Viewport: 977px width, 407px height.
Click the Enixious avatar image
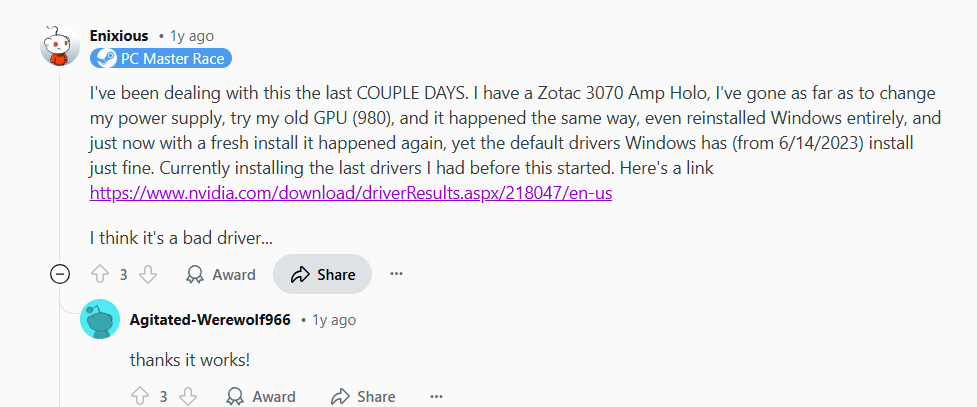[x=58, y=46]
